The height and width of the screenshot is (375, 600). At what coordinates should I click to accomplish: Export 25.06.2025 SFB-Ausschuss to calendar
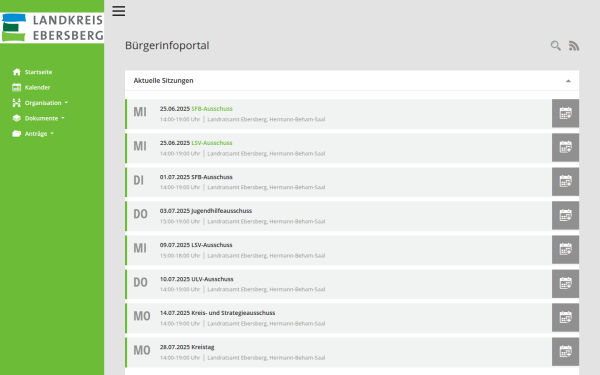[x=565, y=113]
